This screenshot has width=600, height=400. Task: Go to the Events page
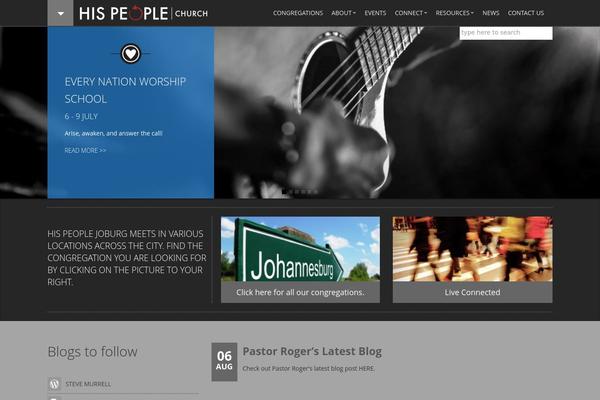click(x=375, y=13)
